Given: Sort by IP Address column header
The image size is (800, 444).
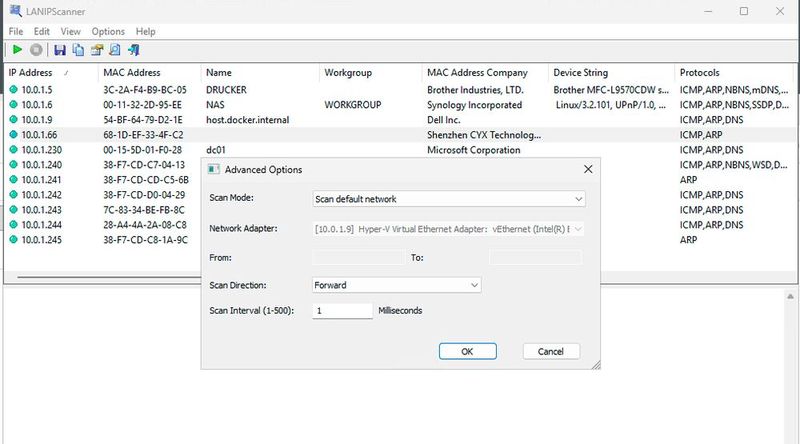Looking at the screenshot, I should (x=50, y=72).
